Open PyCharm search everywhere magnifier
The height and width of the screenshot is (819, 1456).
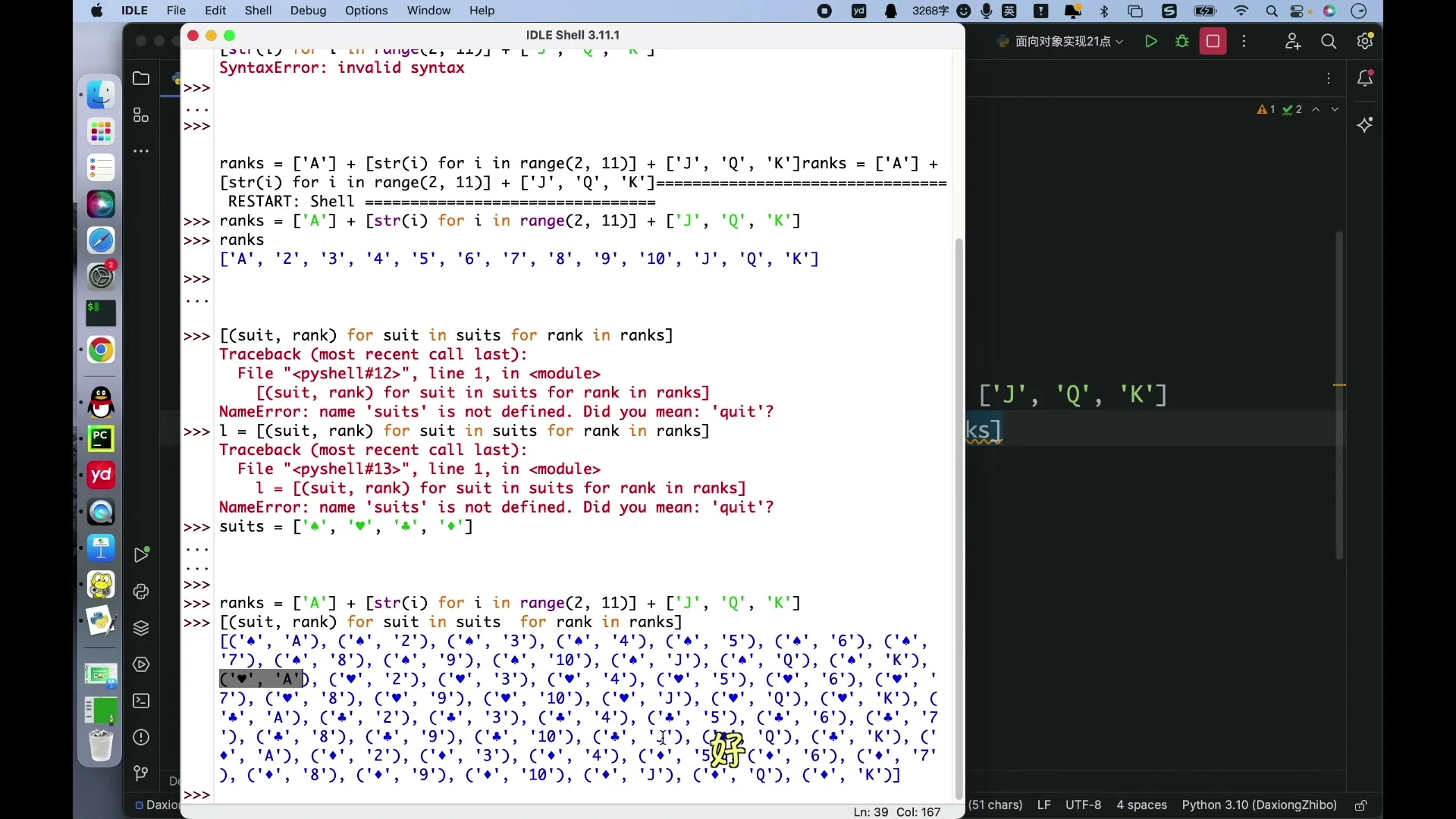click(x=1329, y=42)
